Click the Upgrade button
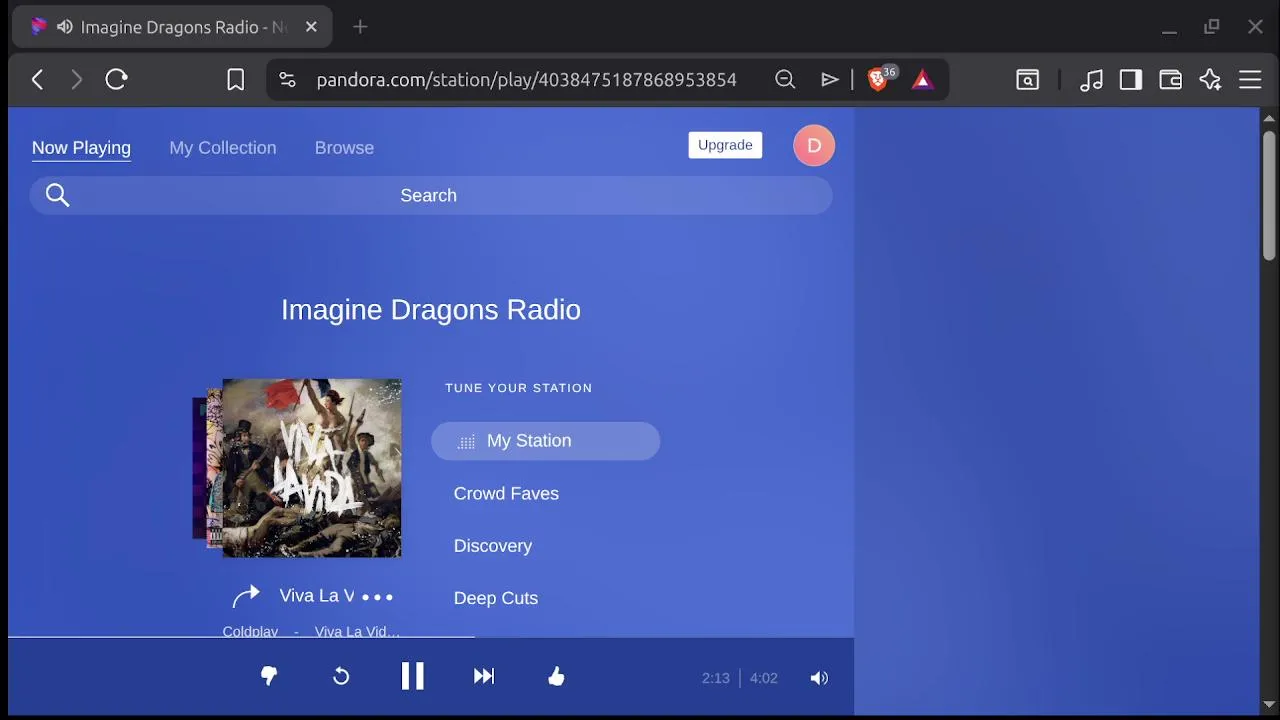The image size is (1280, 720). pos(725,145)
